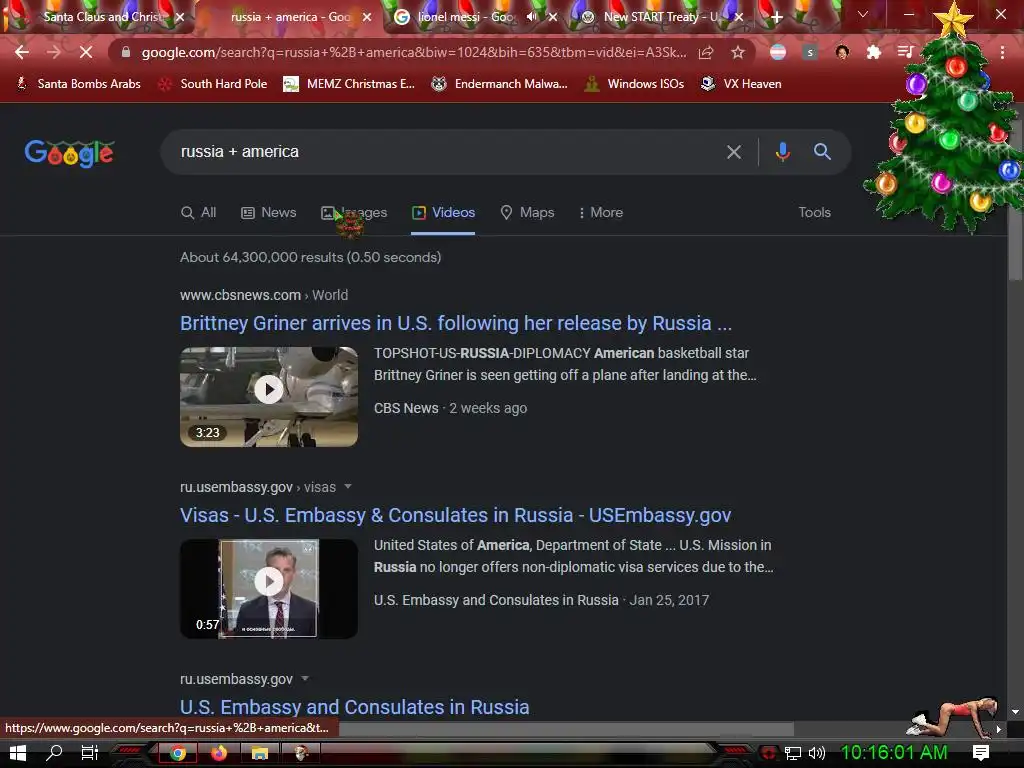The image size is (1024, 768).
Task: Open the South Hard Pole bookmark
Action: tap(213, 84)
